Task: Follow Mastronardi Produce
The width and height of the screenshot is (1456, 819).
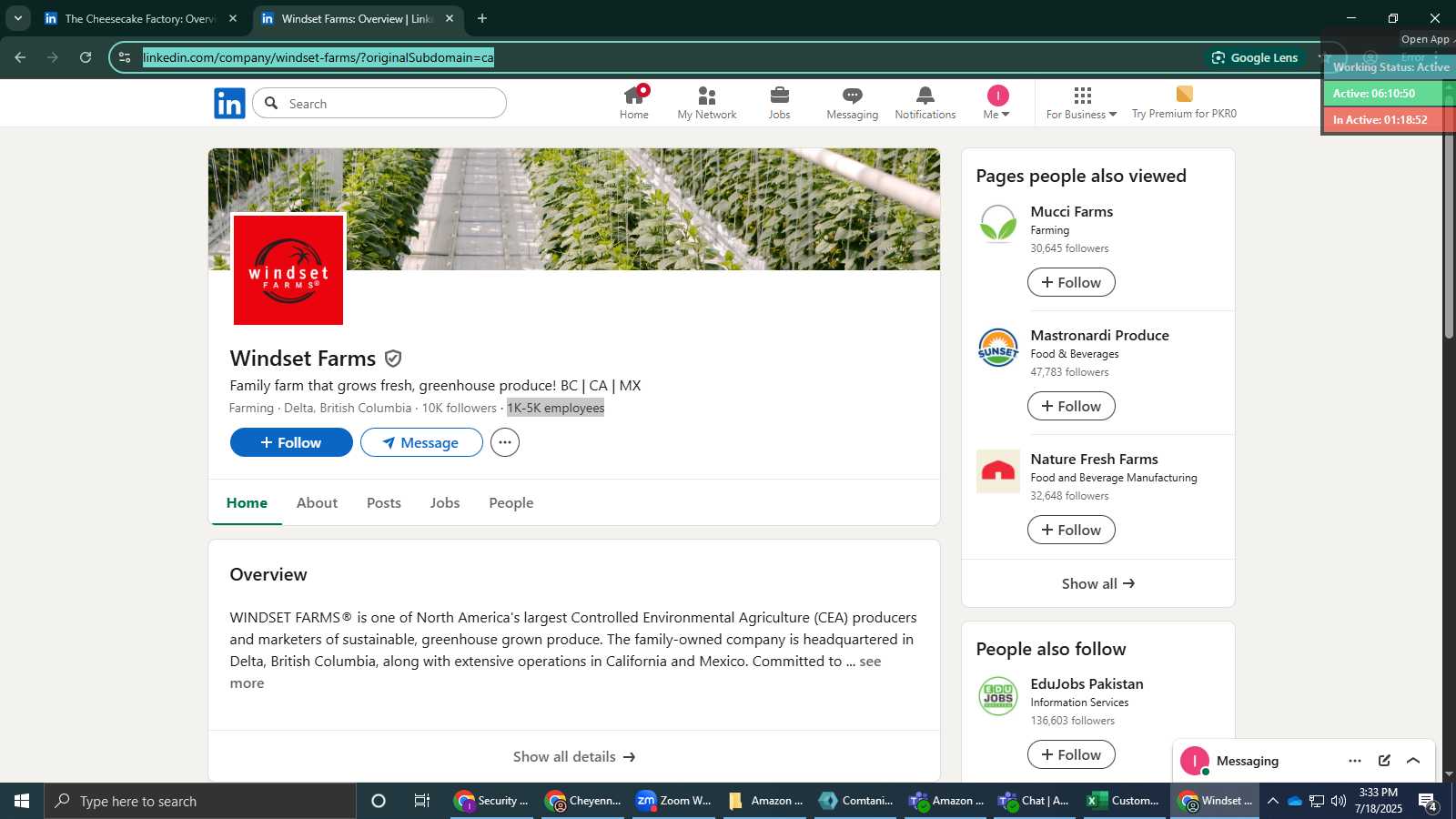Action: pos(1071,406)
